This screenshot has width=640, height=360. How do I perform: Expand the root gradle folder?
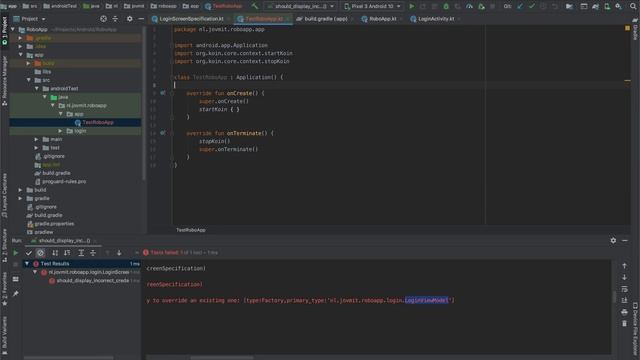tap(20, 198)
